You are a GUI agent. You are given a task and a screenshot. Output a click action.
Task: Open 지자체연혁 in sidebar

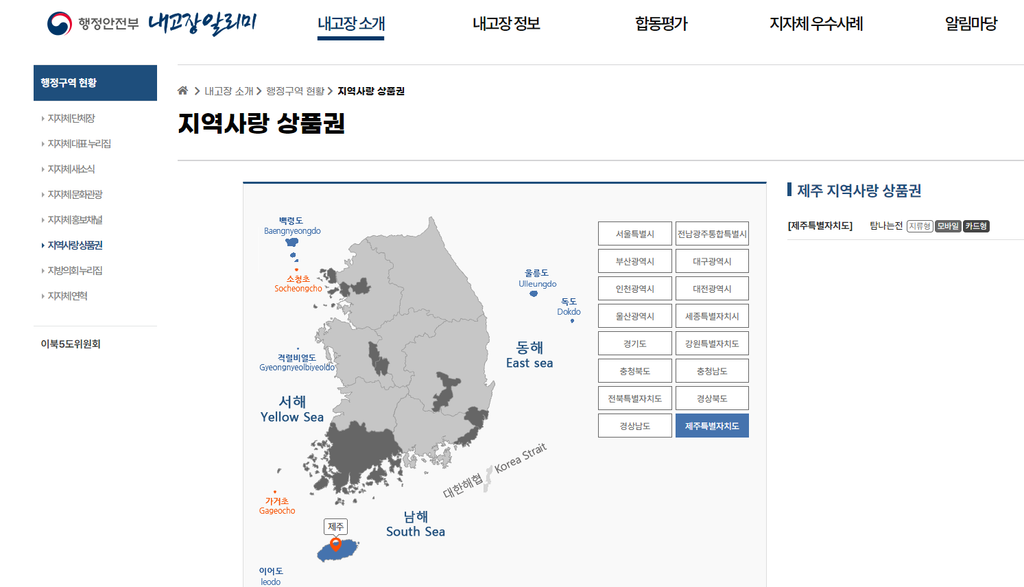point(67,296)
